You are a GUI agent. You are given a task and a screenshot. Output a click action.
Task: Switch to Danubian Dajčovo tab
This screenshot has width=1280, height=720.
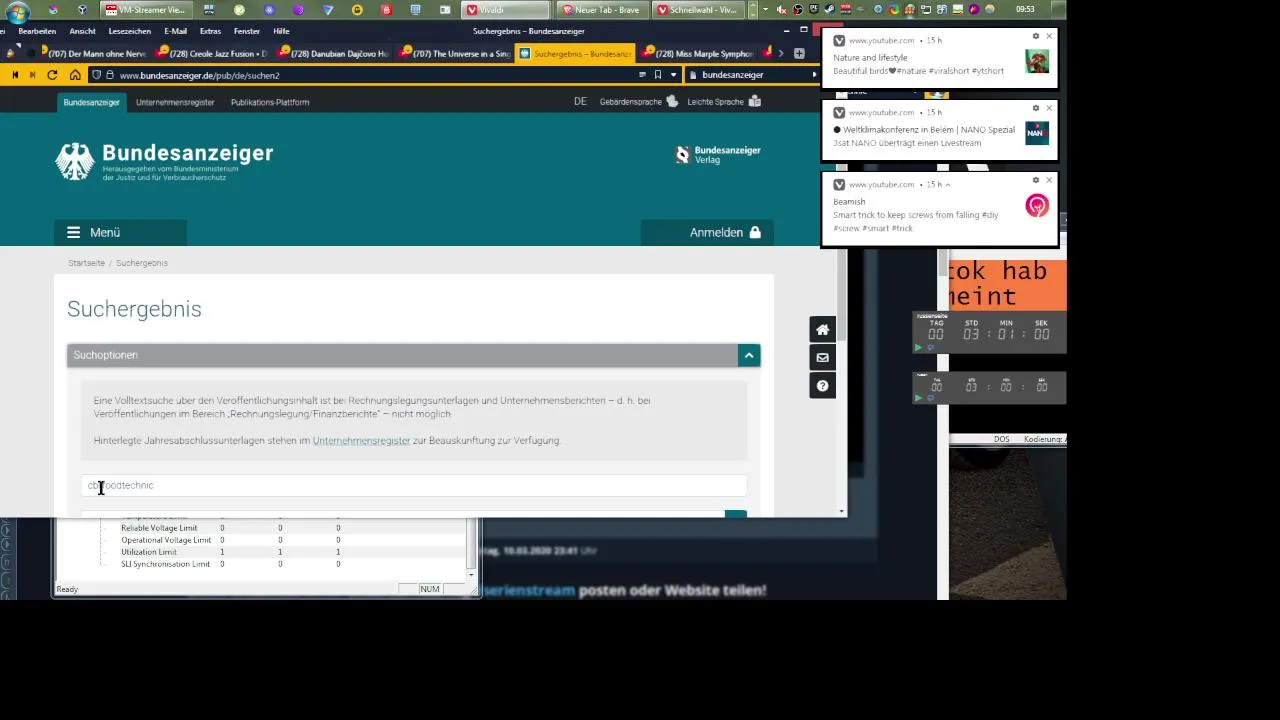[332, 53]
